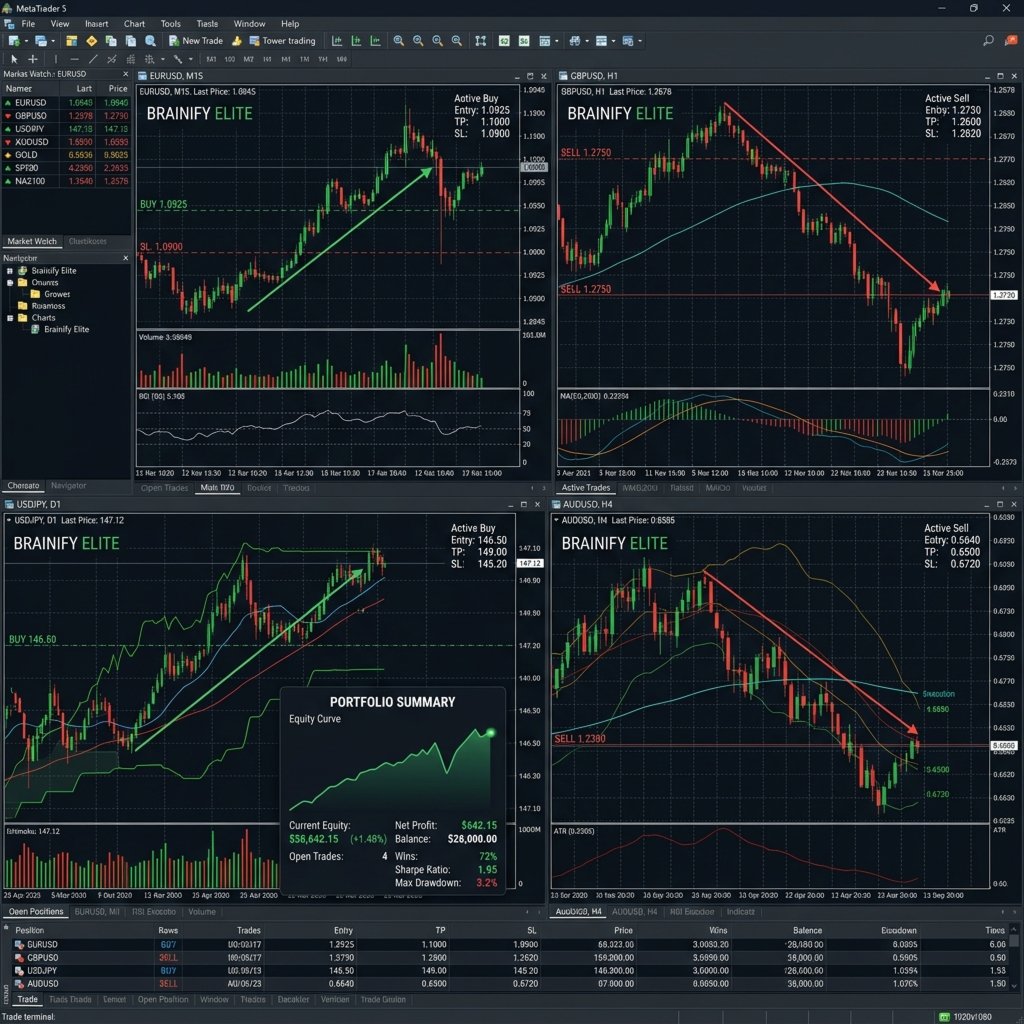Viewport: 1024px width, 1024px height.
Task: Switch to the Clurtikoses tab
Action: (x=88, y=242)
